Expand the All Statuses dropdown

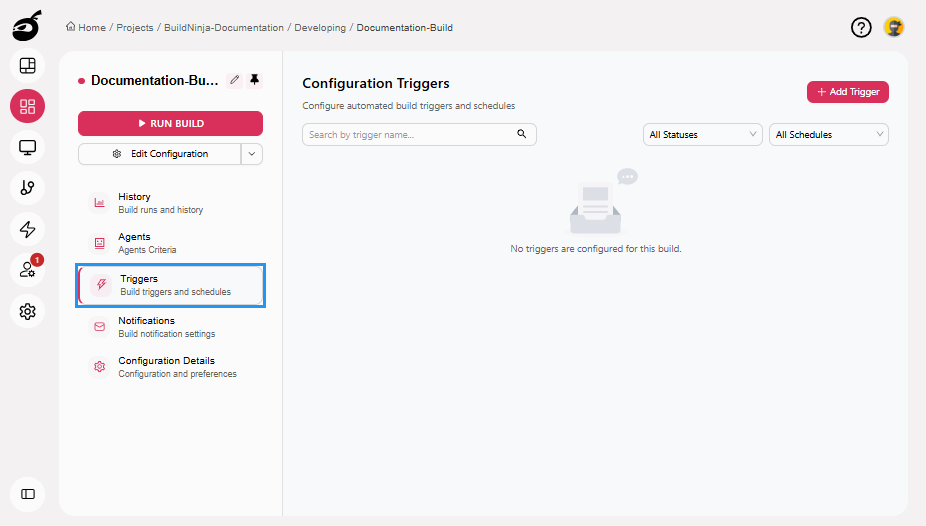(x=704, y=135)
